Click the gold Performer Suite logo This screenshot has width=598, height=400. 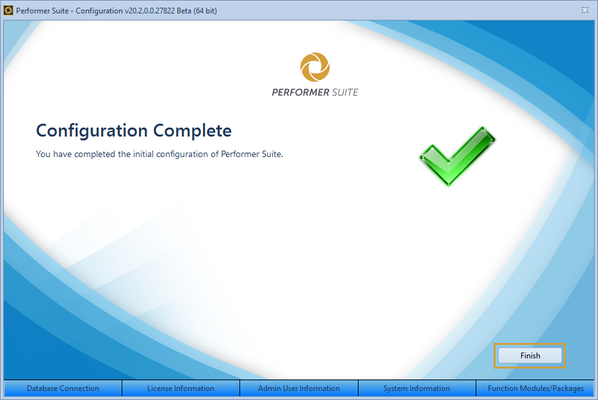(x=315, y=67)
